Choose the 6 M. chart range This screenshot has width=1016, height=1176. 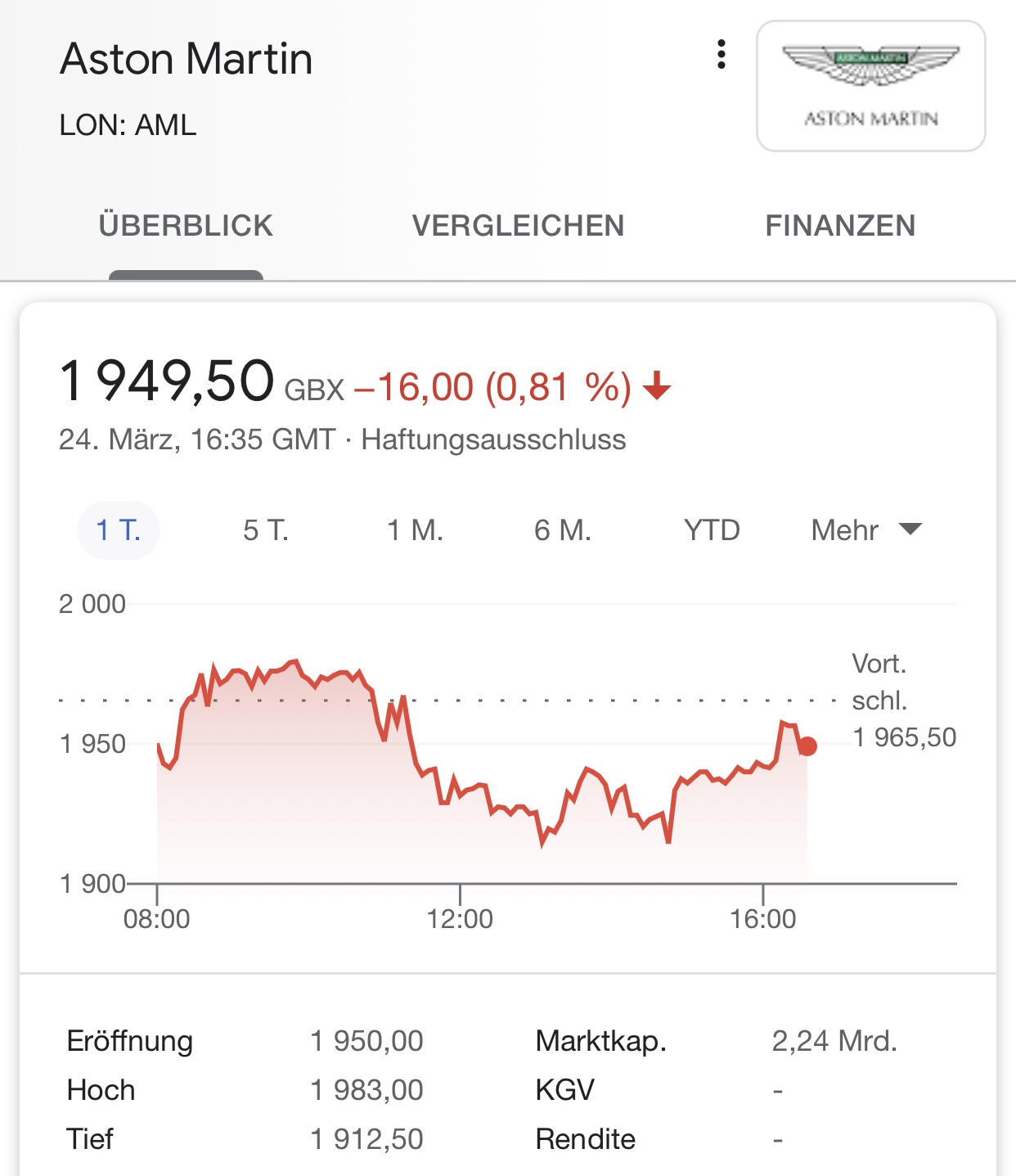coord(563,530)
